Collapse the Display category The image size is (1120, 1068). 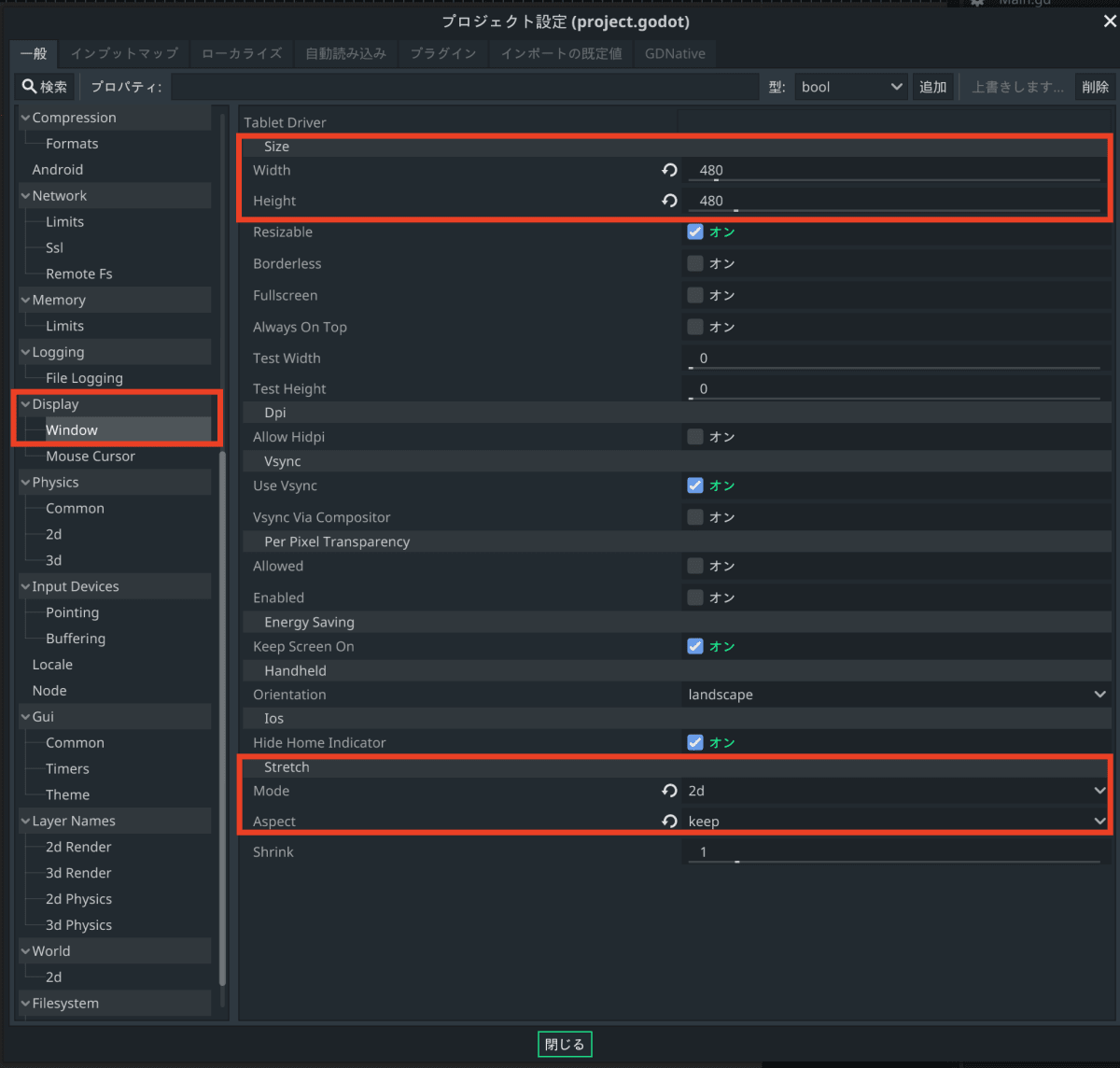pyautogui.click(x=25, y=404)
